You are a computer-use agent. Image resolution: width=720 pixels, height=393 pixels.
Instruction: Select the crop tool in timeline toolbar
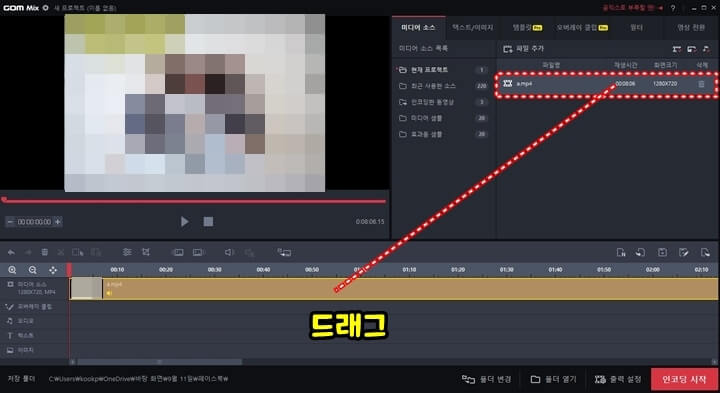146,252
